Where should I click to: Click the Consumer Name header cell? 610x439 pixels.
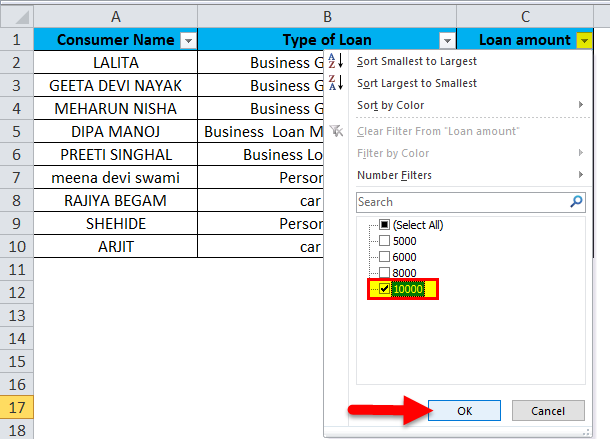tap(116, 40)
